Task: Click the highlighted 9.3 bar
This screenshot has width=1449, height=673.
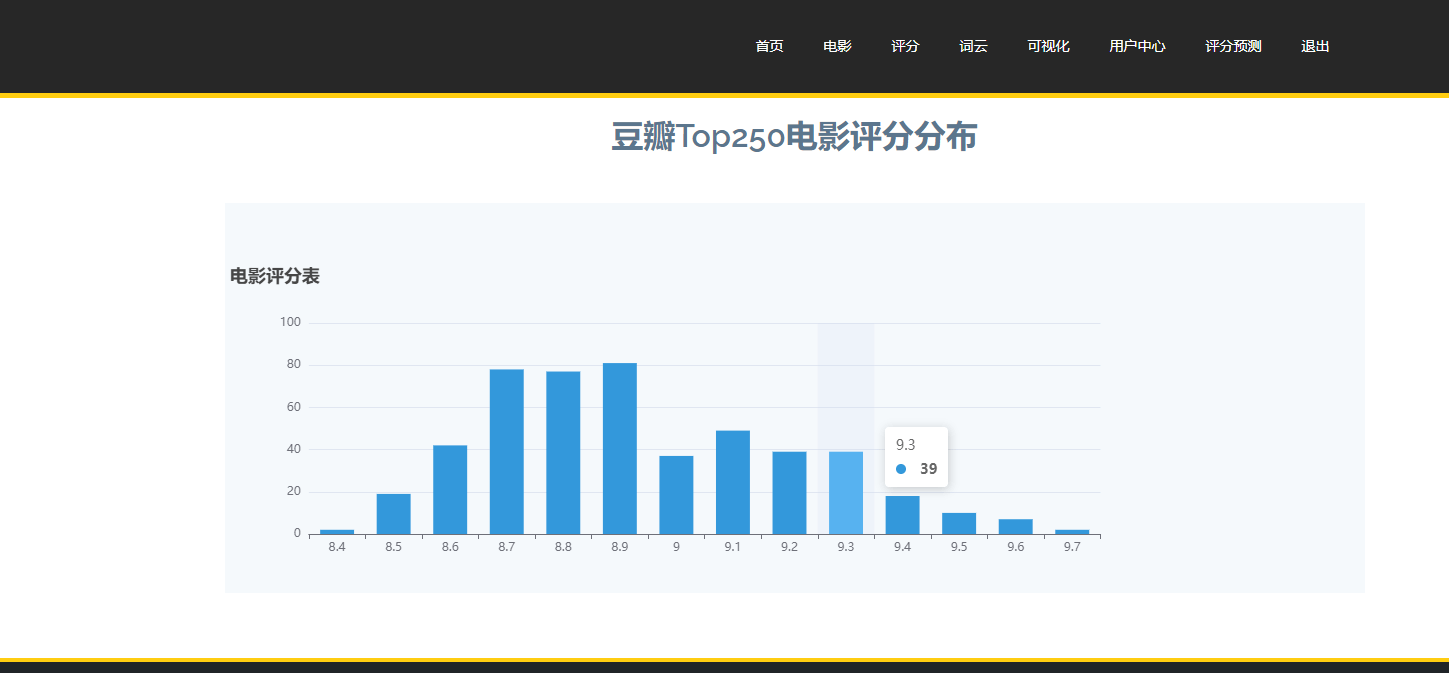Action: click(846, 493)
